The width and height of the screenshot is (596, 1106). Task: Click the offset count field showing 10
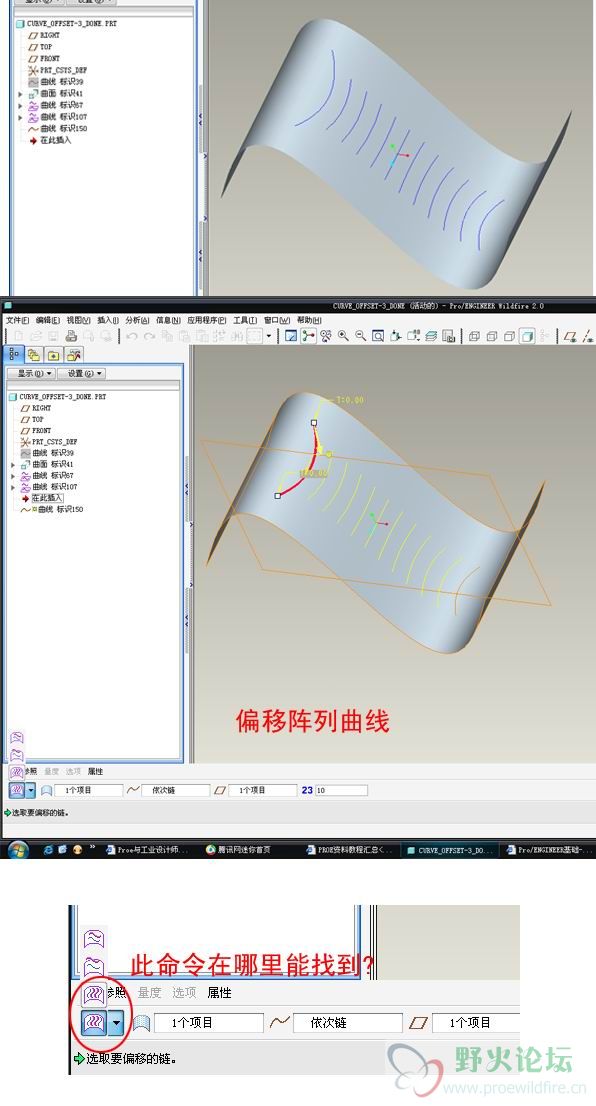(341, 790)
